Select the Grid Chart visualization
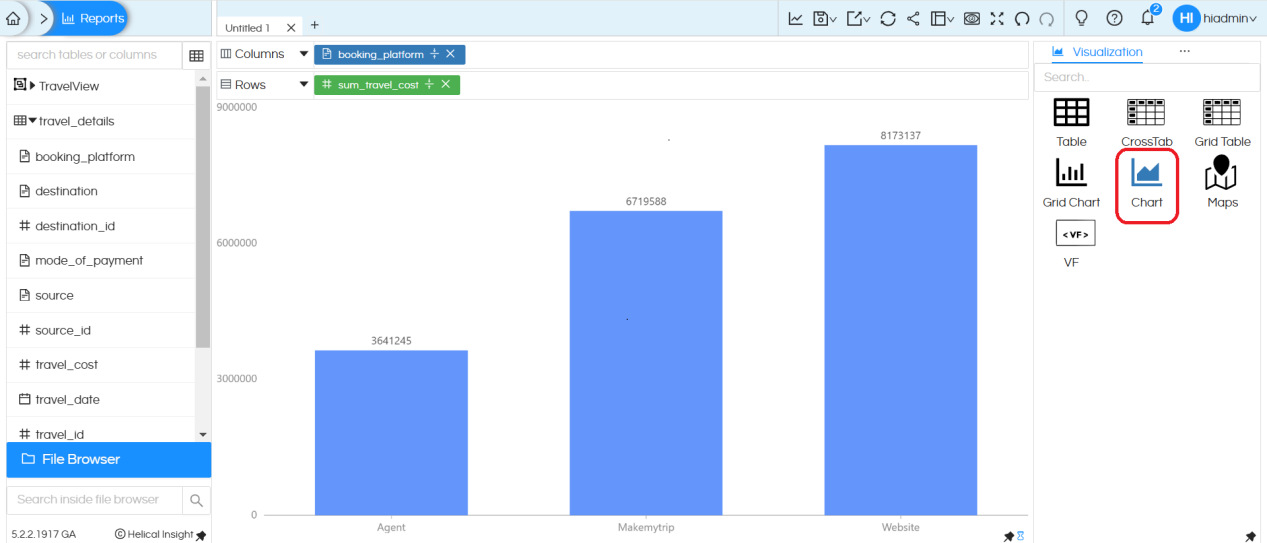Screen dimensions: 1267x543 click(1071, 183)
